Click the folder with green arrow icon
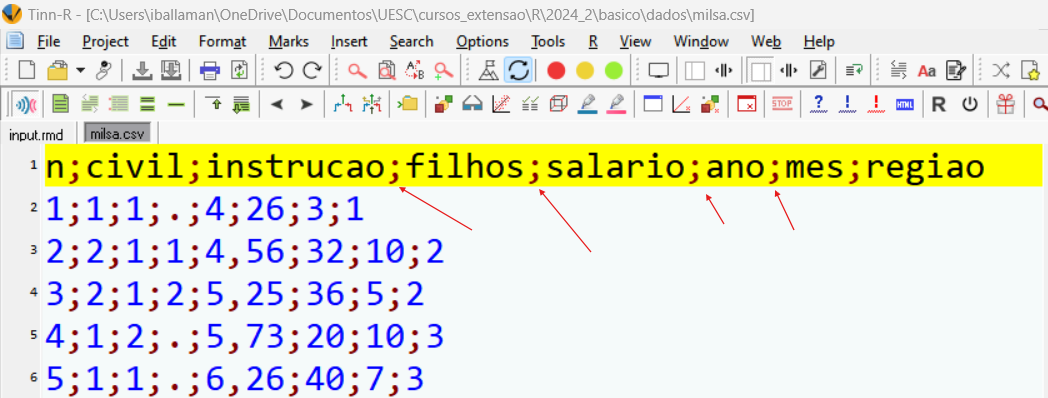1048x398 pixels. click(407, 104)
